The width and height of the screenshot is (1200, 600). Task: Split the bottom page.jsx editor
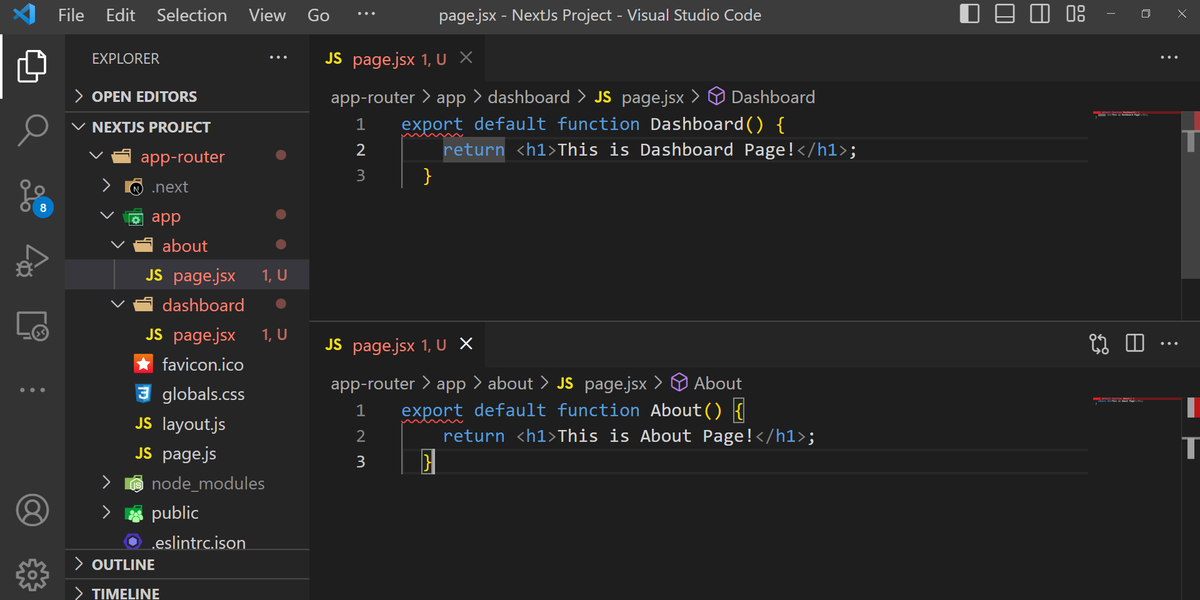[1134, 343]
